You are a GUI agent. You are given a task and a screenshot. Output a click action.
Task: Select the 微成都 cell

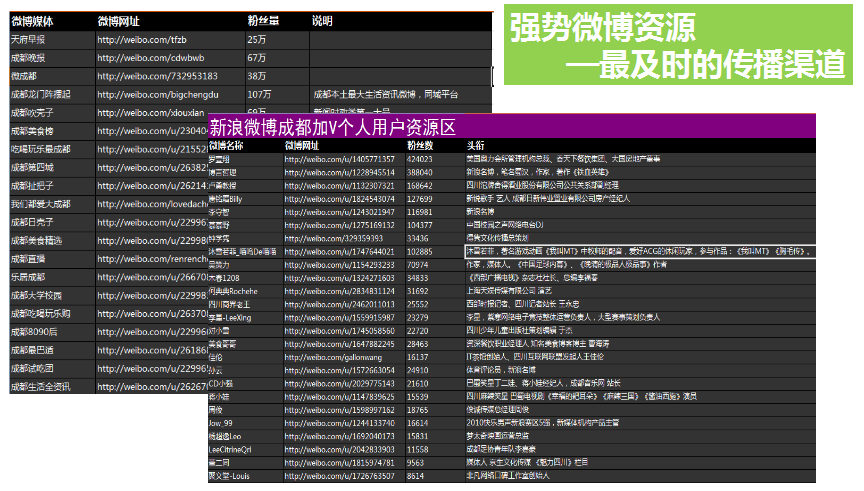(52, 76)
